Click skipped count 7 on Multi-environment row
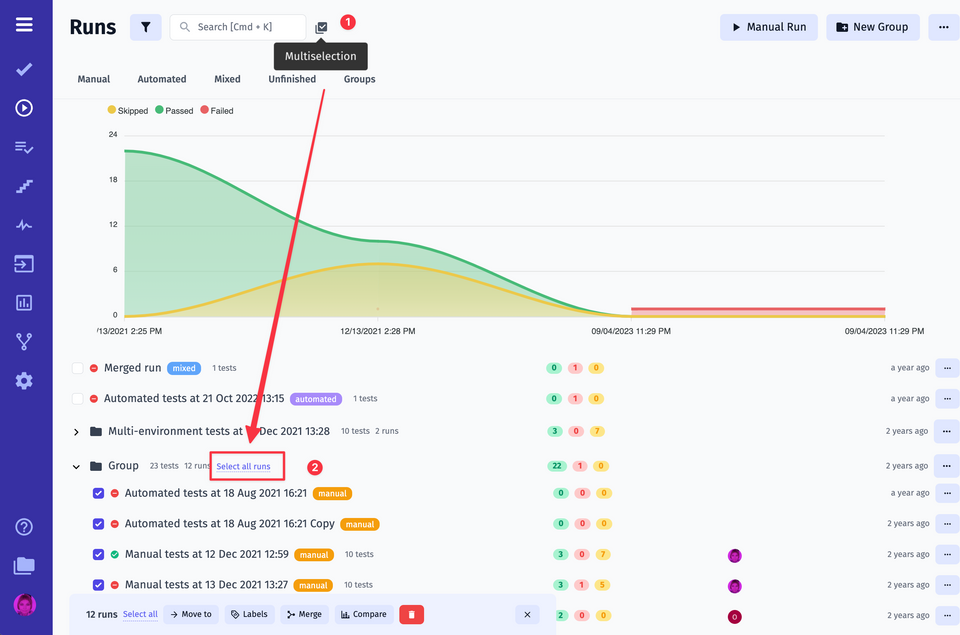 pos(597,431)
